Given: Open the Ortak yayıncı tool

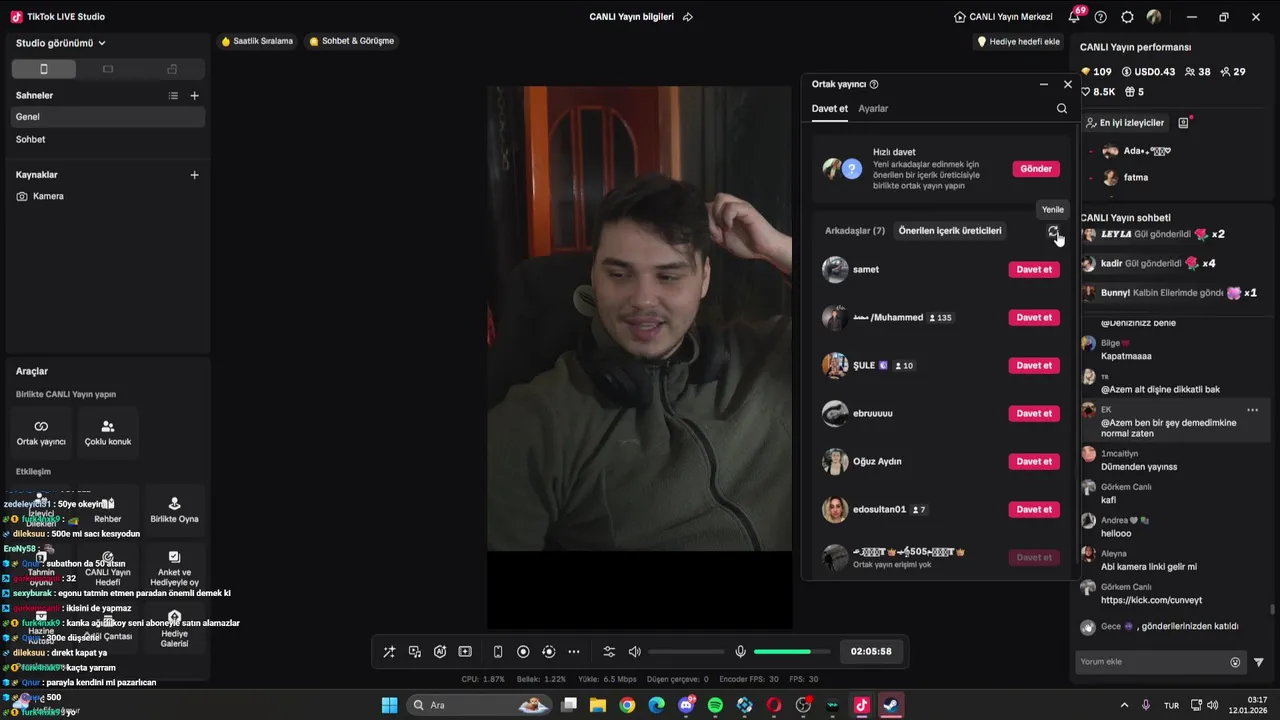Looking at the screenshot, I should point(41,432).
